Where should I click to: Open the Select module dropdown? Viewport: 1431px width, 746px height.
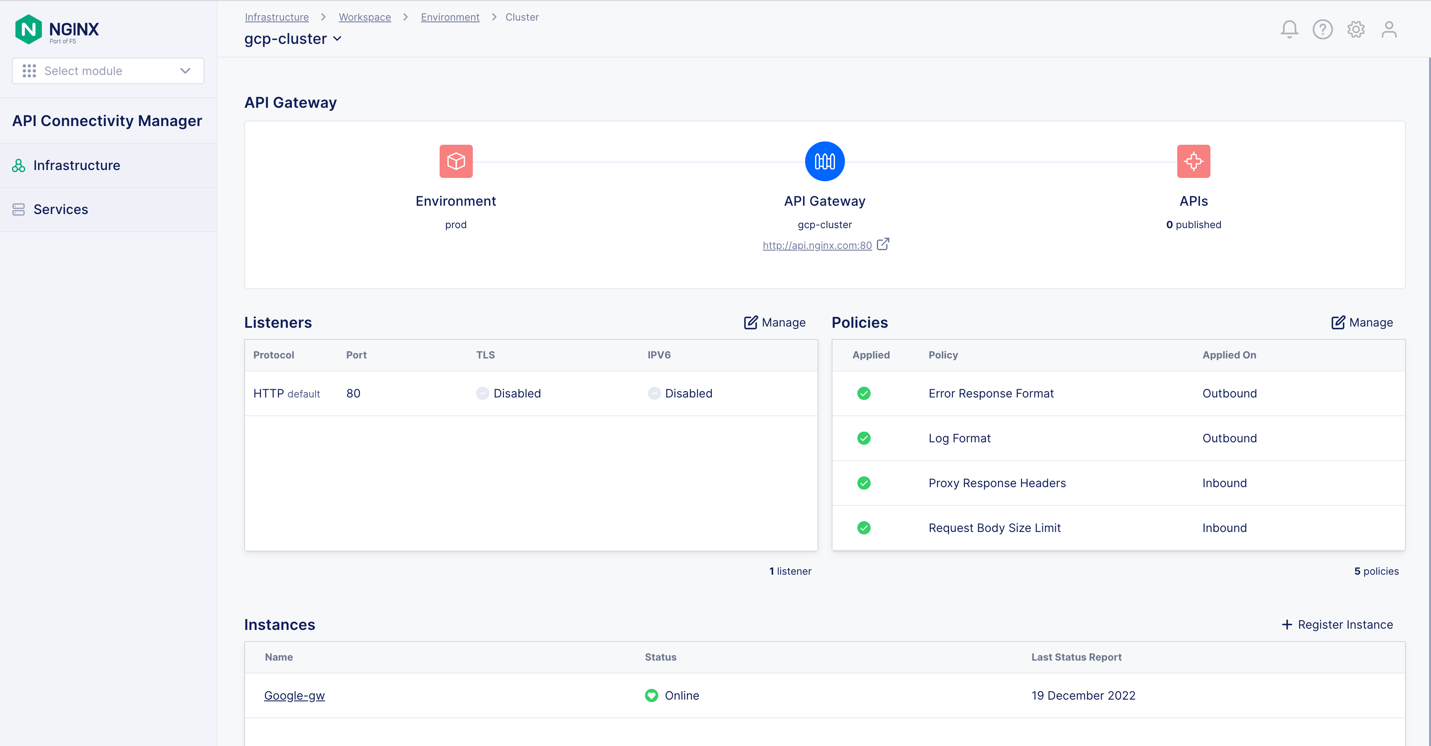[108, 71]
